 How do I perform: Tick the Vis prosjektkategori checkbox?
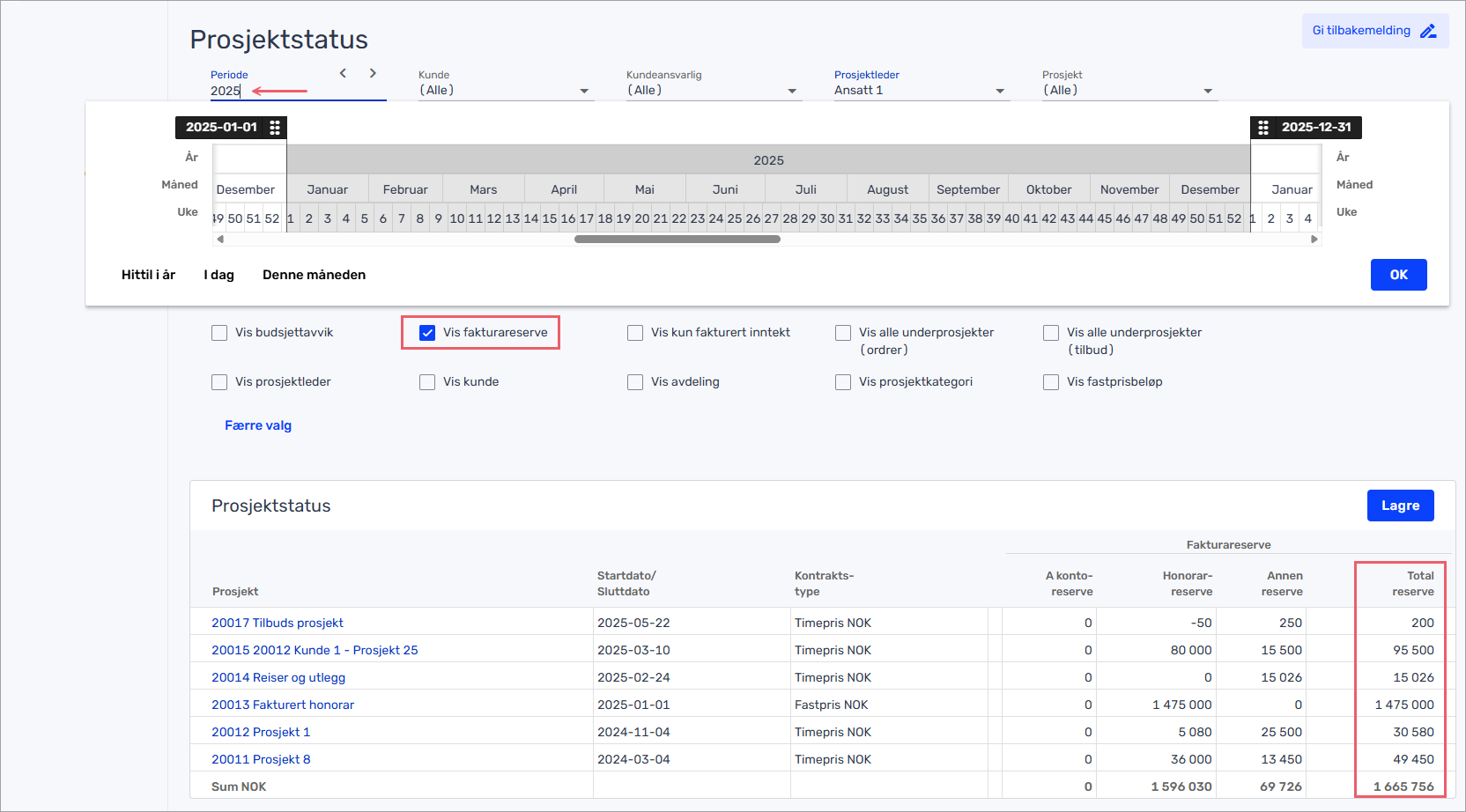[843, 382]
